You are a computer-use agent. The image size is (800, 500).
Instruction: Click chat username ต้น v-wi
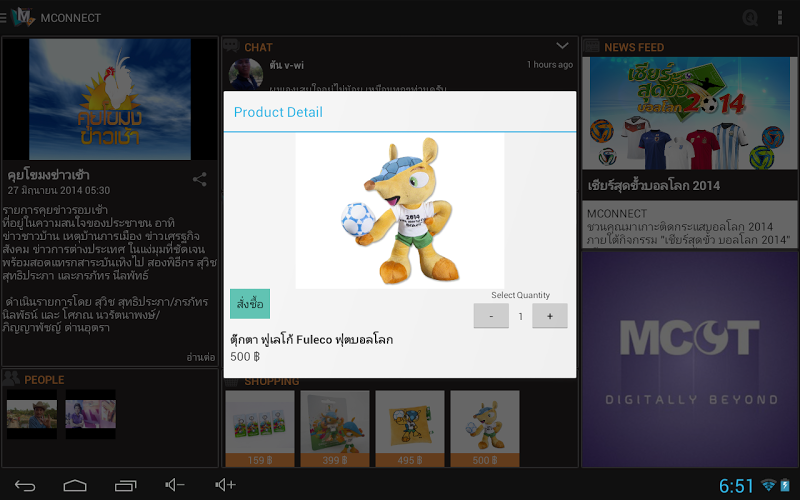tap(287, 65)
